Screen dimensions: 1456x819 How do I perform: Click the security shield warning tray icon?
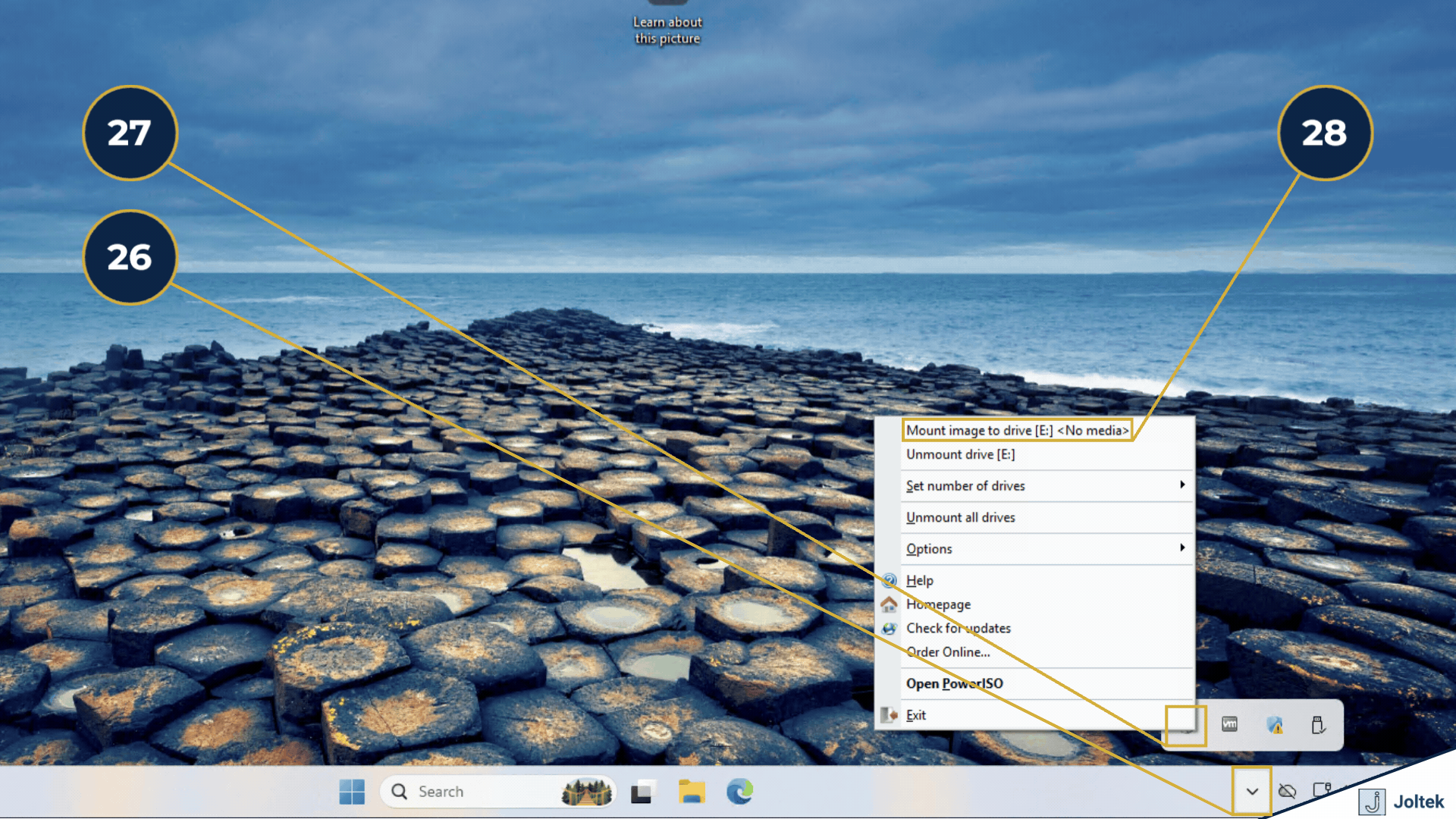pyautogui.click(x=1275, y=725)
